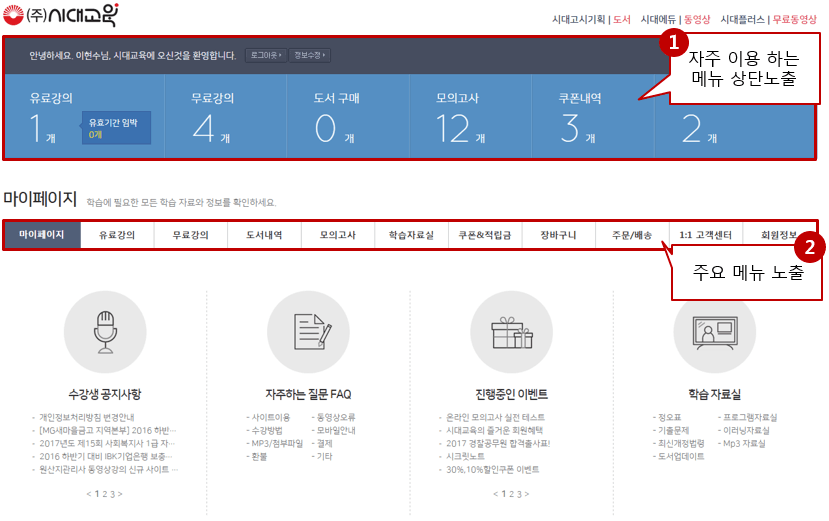The height and width of the screenshot is (521, 829).
Task: Open FAQ category 기타
Action: pos(324,456)
